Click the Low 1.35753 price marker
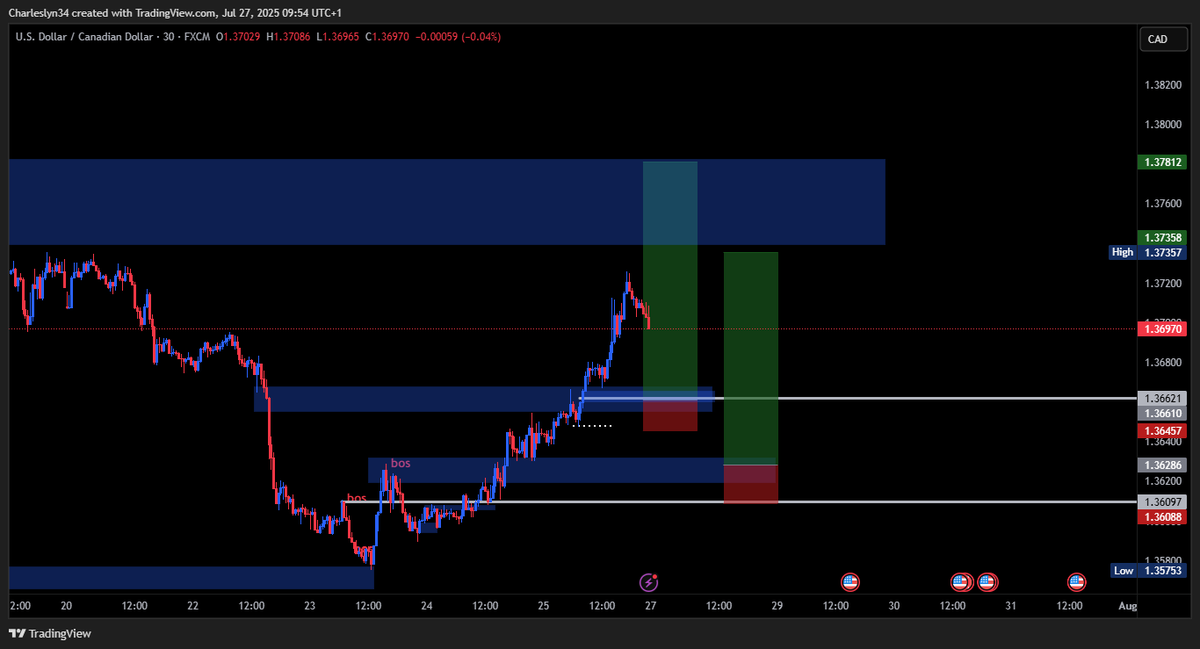The height and width of the screenshot is (649, 1200). click(x=1148, y=570)
